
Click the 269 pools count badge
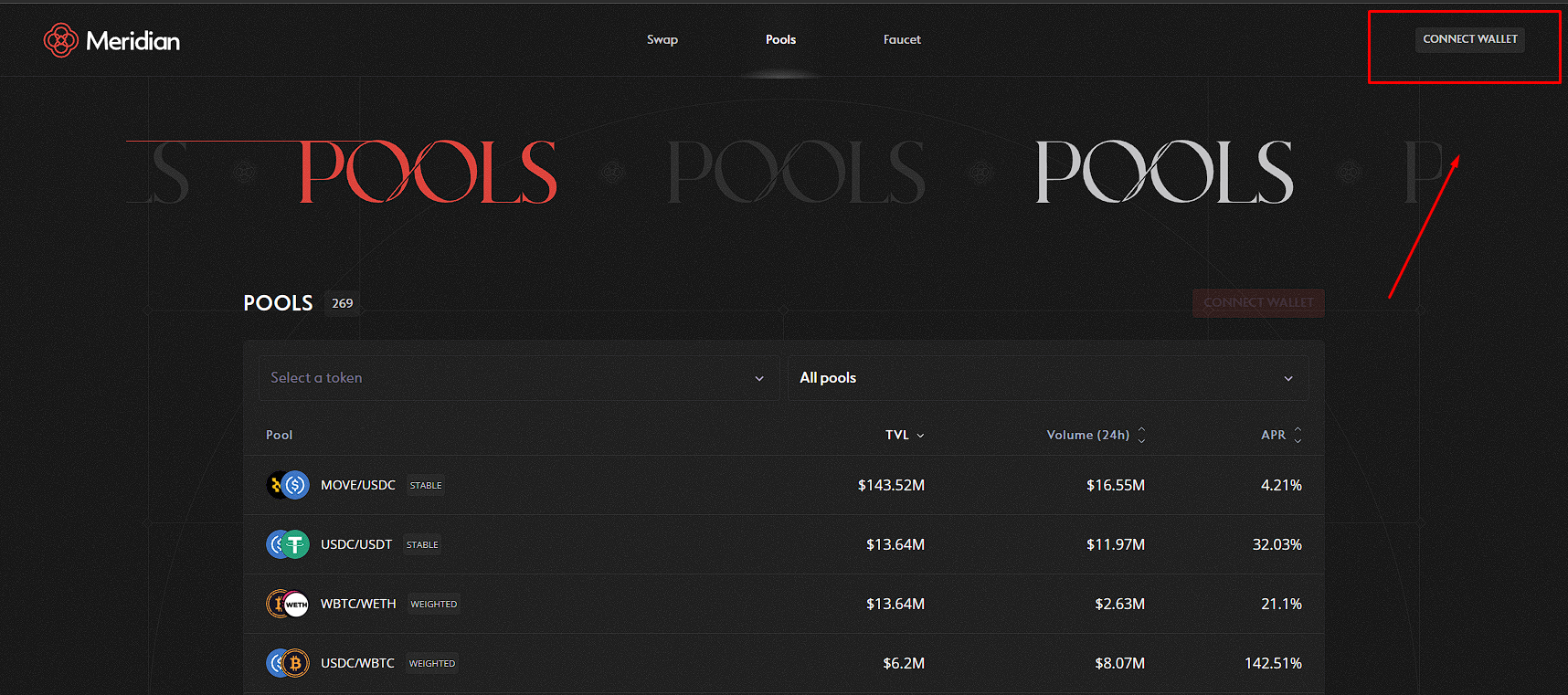343,303
